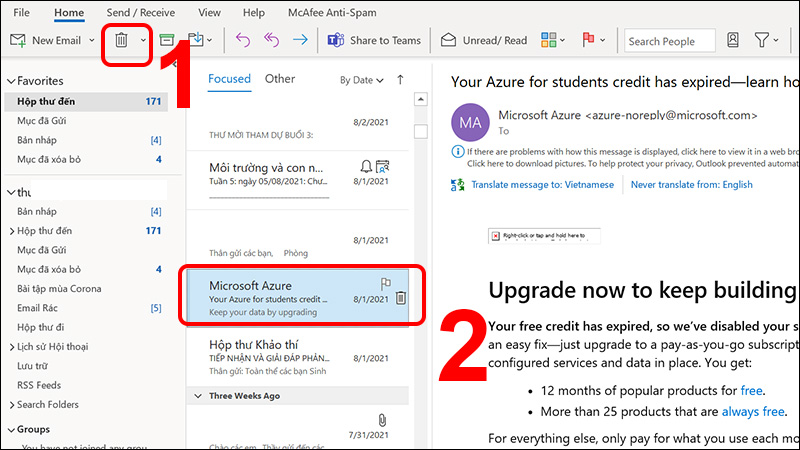Click the info icon in message header

[458, 152]
